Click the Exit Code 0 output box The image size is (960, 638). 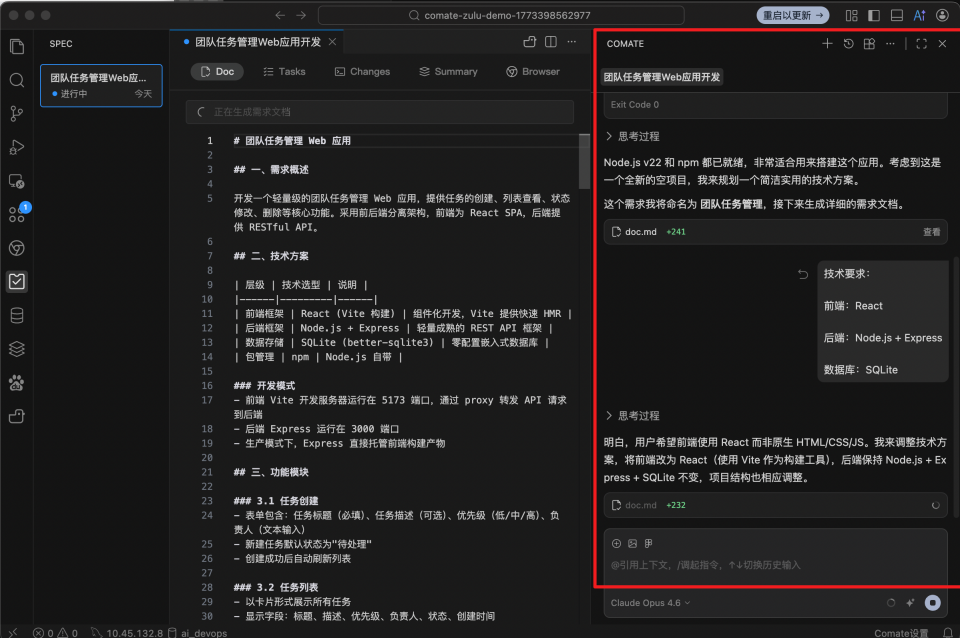pos(776,105)
